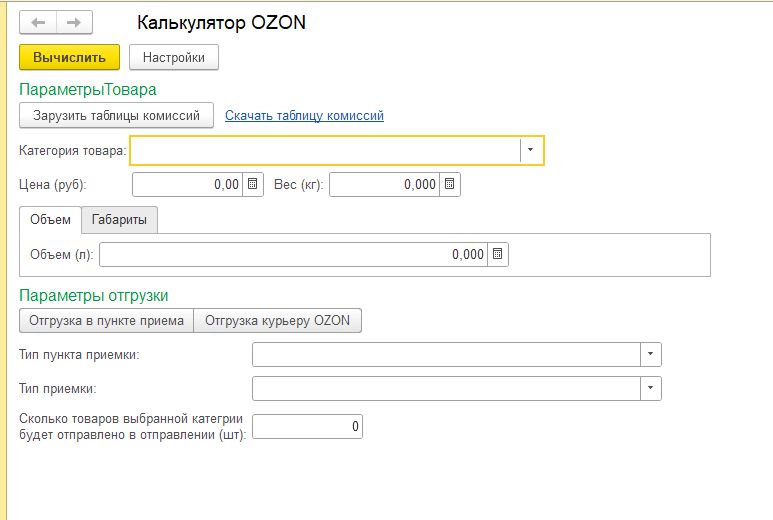Go back with the left arrow button
The height and width of the screenshot is (520, 773).
[38, 22]
